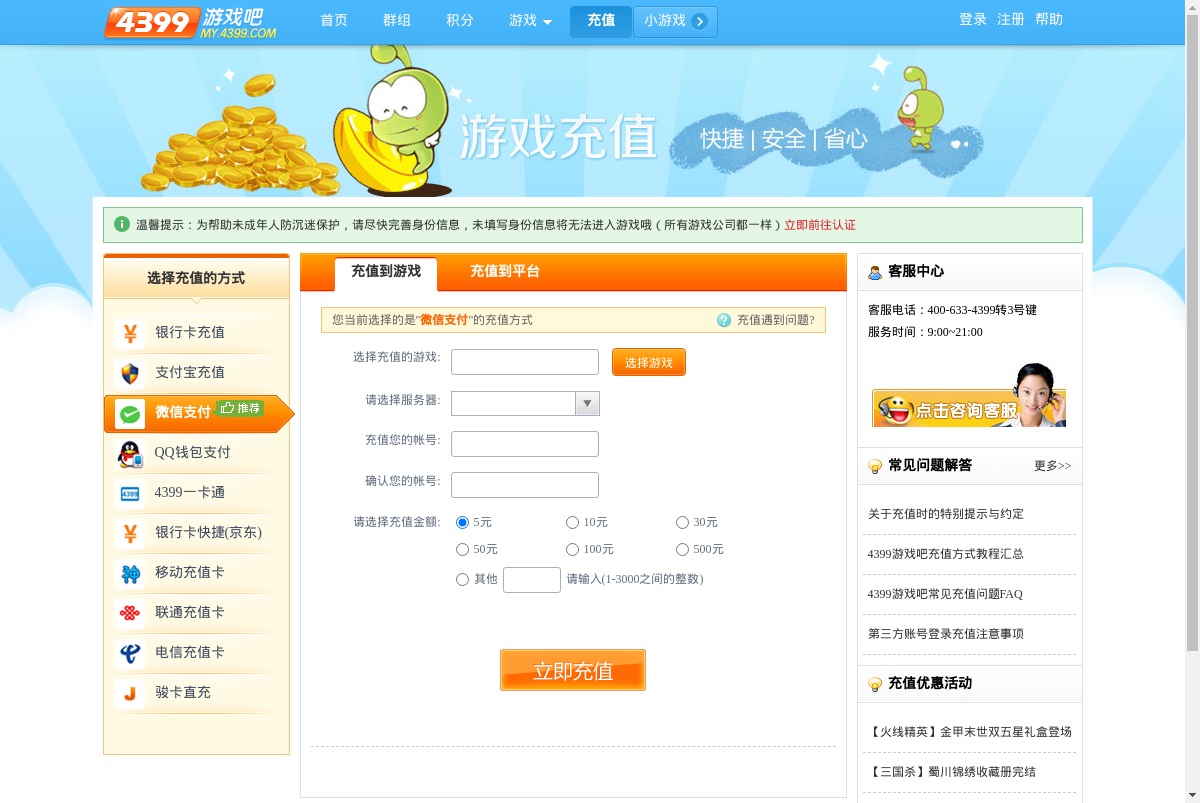Screen dimensions: 1200x803
Task: Open 【火线精英】金甲末世双五星礼盒登场
Action: tap(970, 732)
